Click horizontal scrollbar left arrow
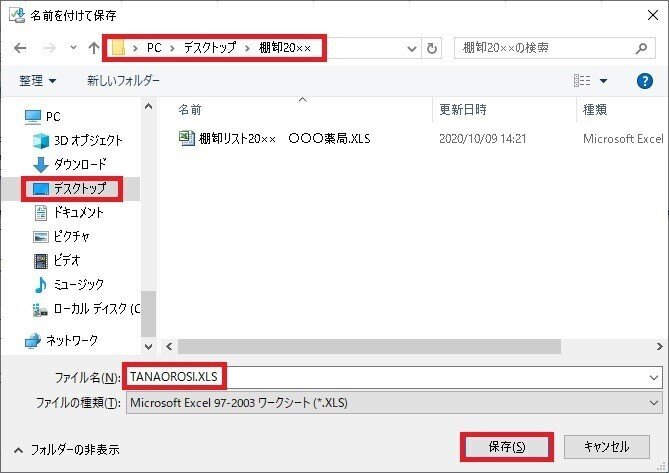Screen dimensions: 669x473 169,346
